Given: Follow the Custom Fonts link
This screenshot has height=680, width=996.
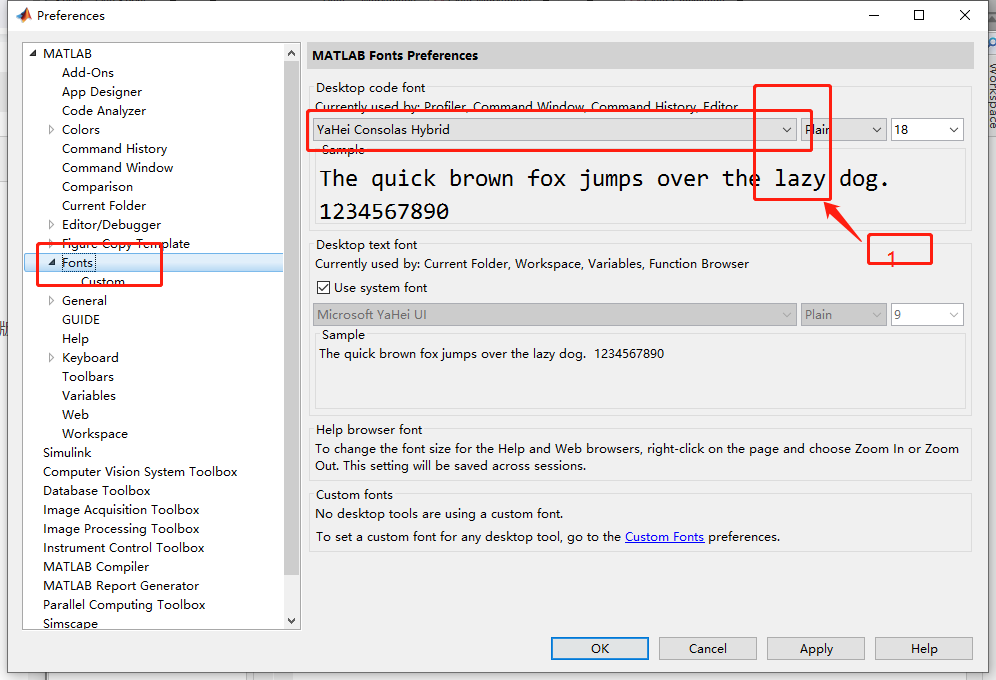Looking at the screenshot, I should [x=664, y=537].
